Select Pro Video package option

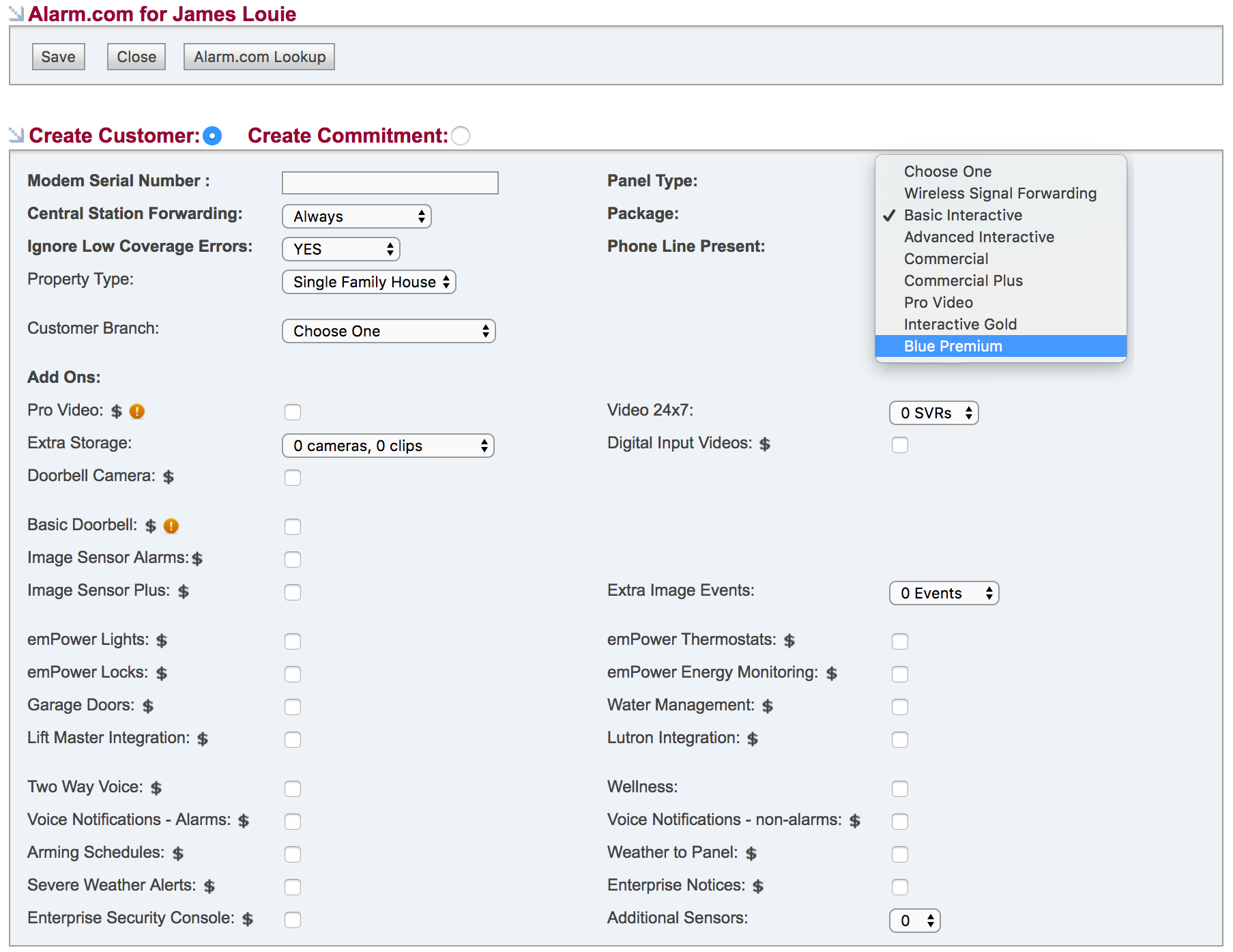(x=1000, y=302)
